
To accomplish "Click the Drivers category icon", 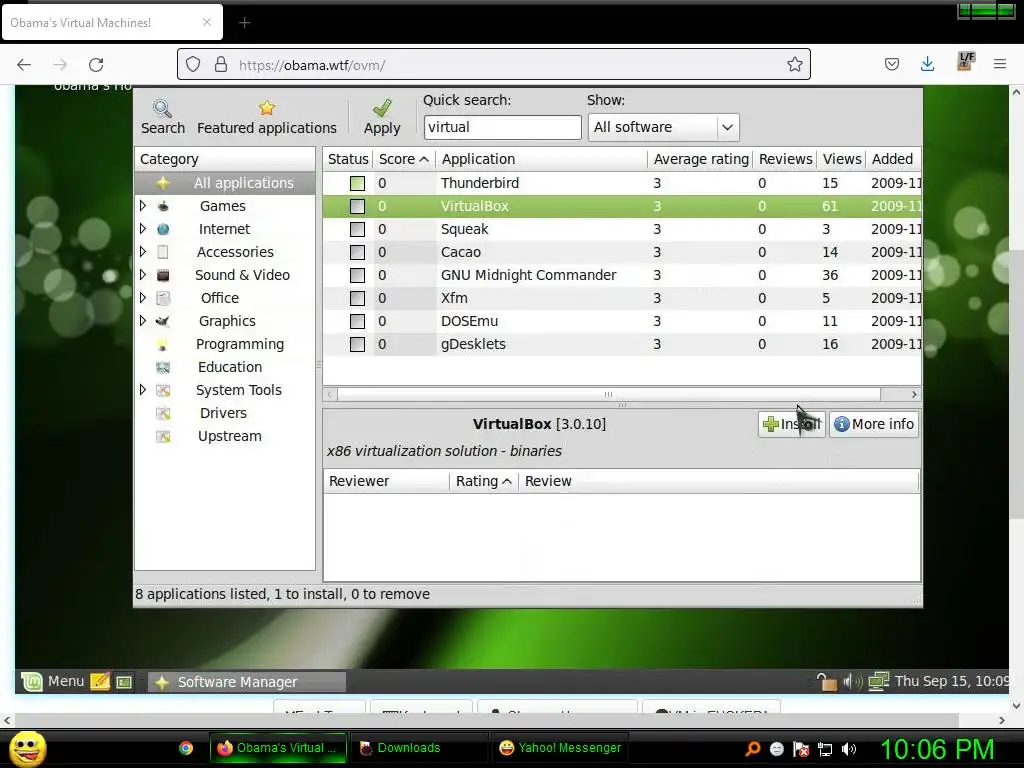I will [x=163, y=413].
